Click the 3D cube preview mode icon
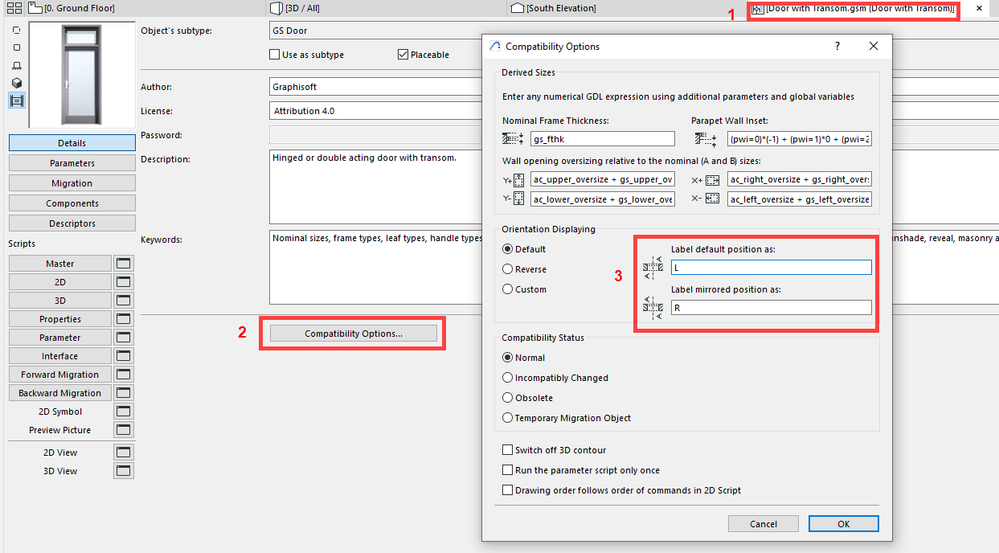 (x=16, y=83)
